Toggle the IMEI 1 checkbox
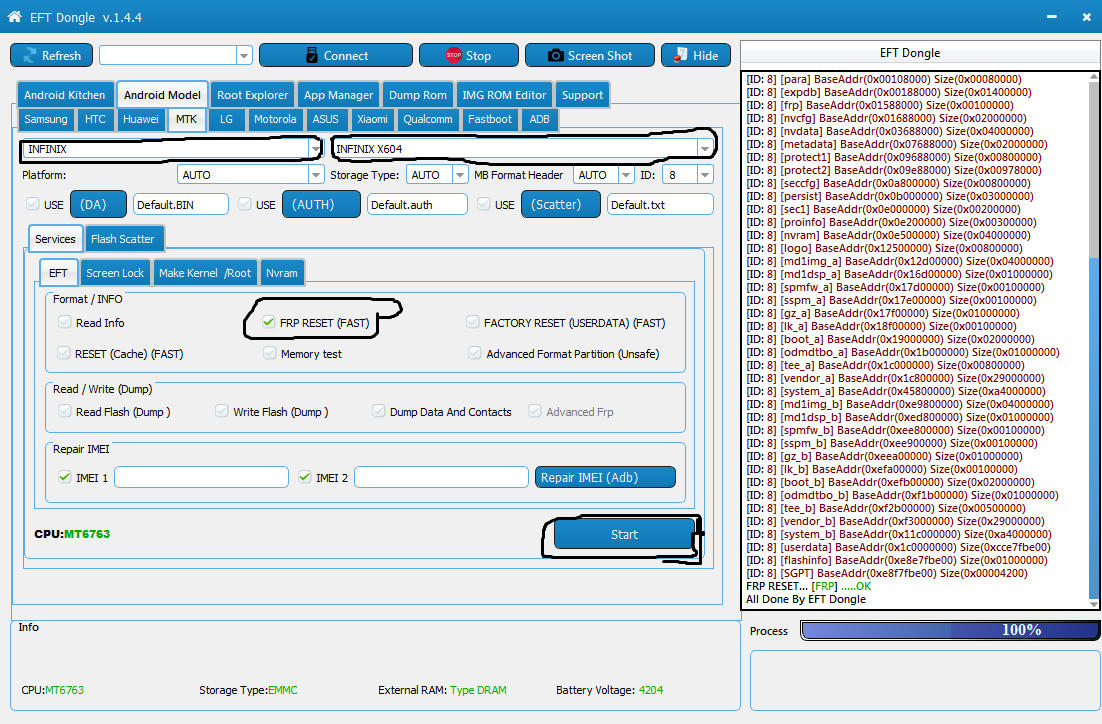The height and width of the screenshot is (724, 1102). pyautogui.click(x=65, y=477)
